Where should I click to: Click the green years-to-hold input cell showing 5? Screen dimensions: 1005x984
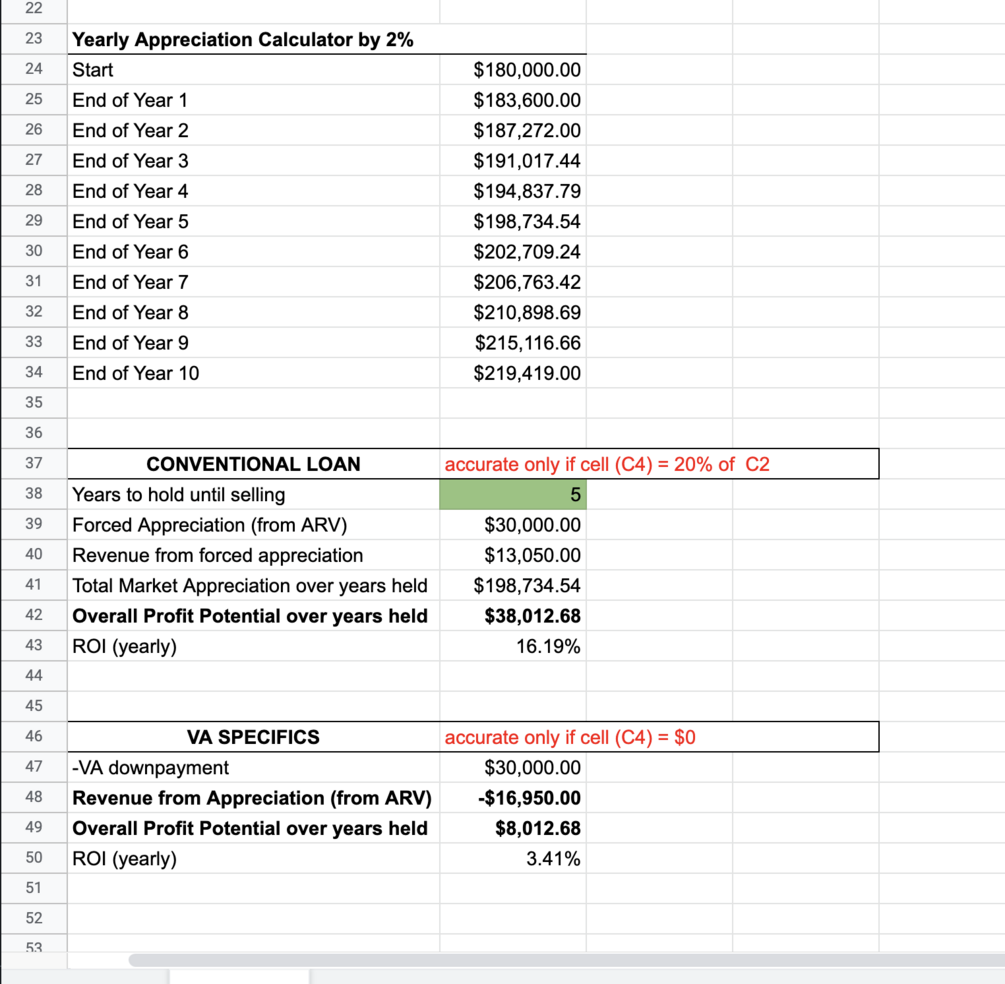(513, 494)
